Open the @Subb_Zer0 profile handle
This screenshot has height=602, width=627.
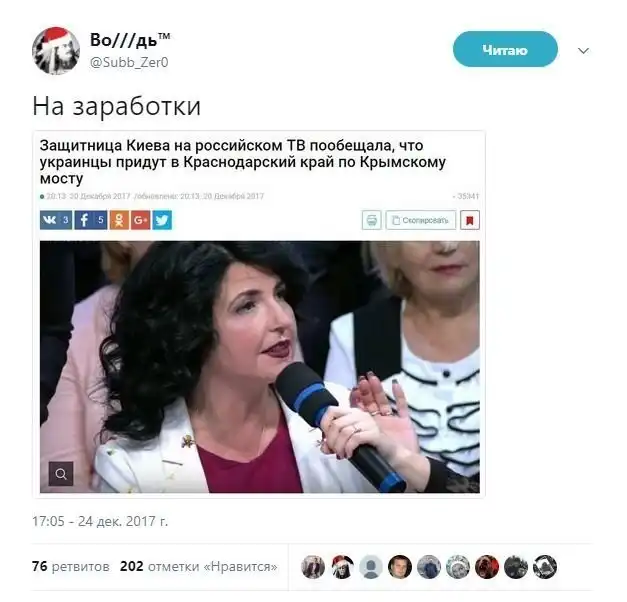(129, 62)
